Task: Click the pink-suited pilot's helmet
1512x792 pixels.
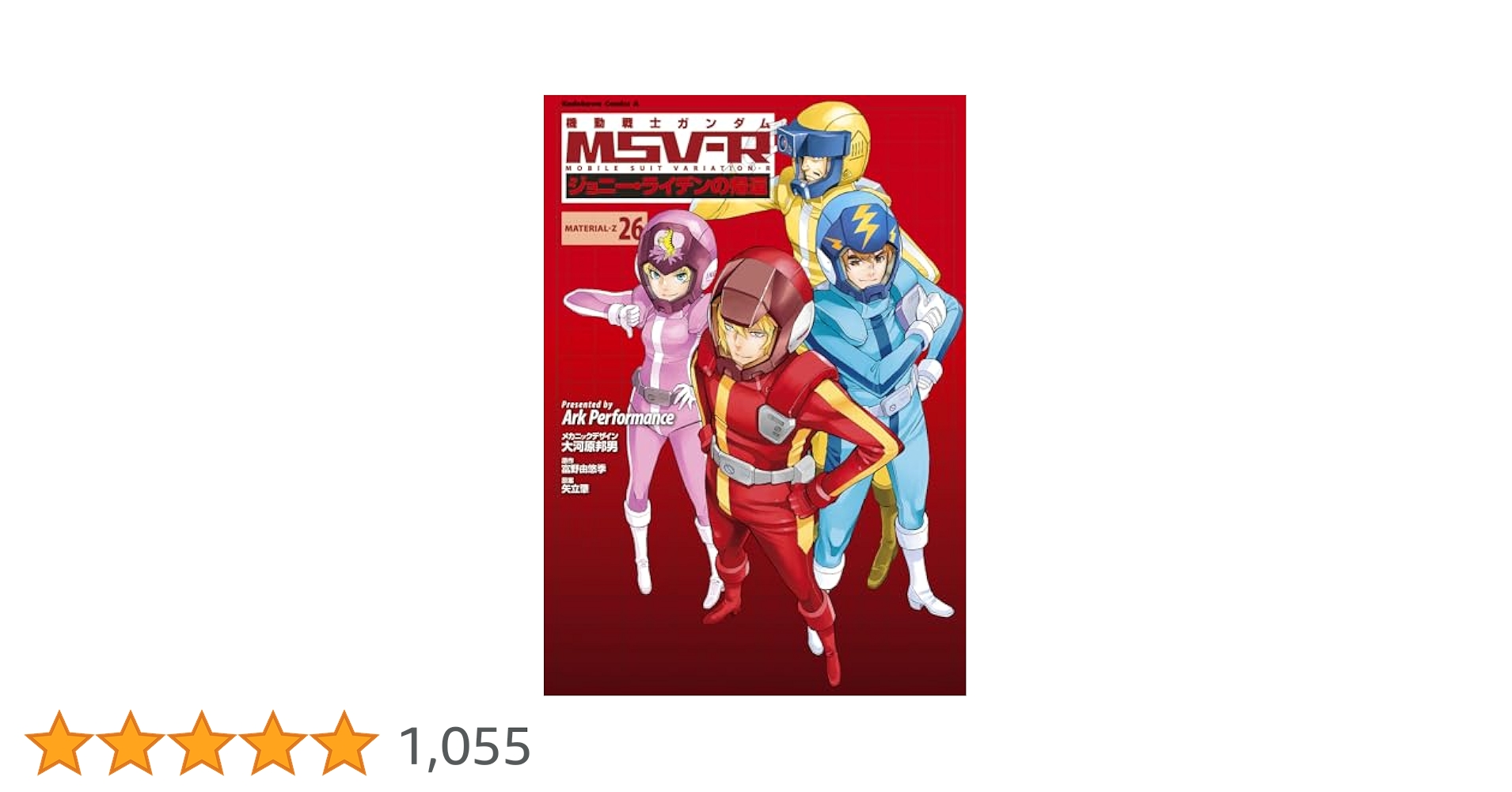Action: (x=675, y=257)
